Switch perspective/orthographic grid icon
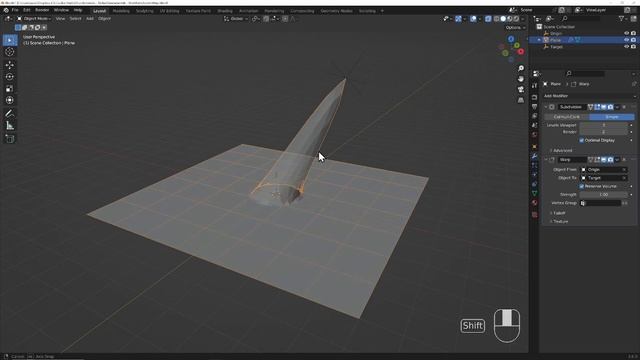This screenshot has width=640, height=360. (521, 100)
